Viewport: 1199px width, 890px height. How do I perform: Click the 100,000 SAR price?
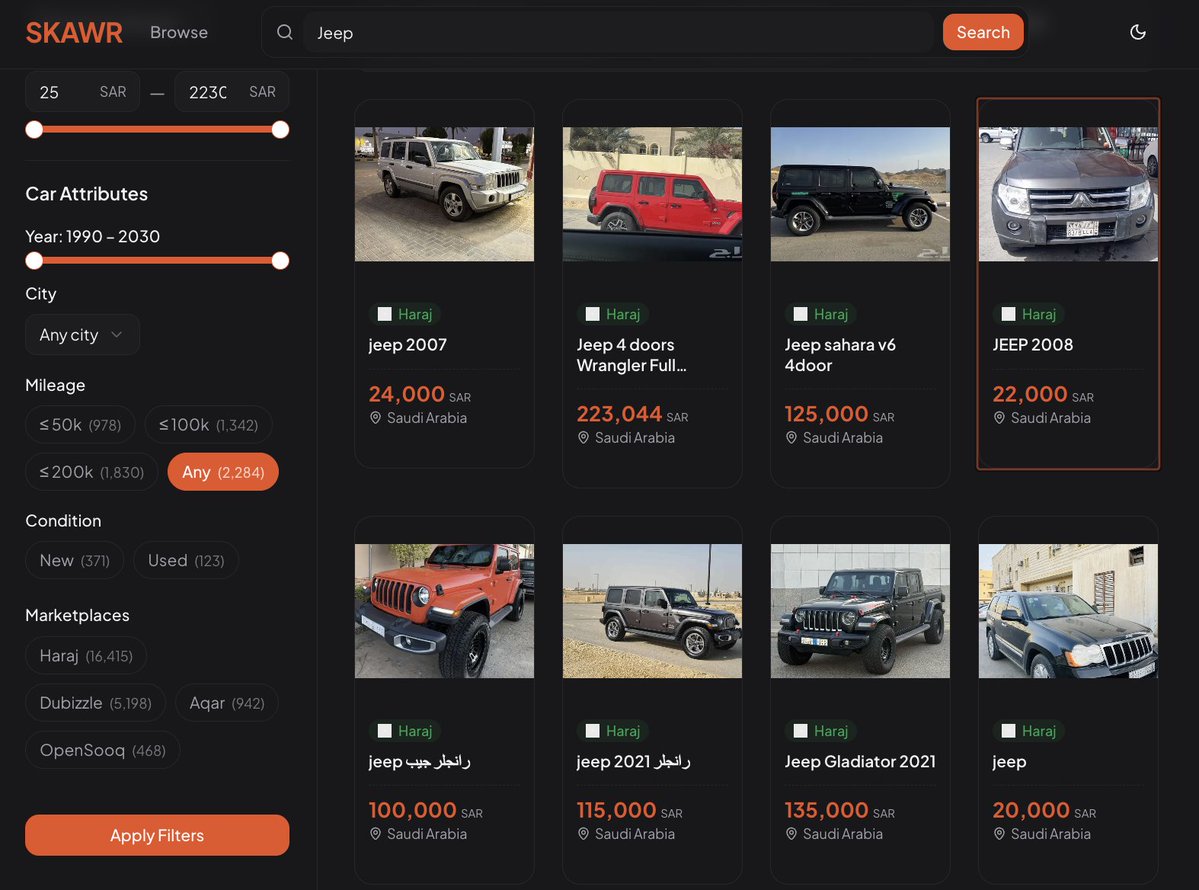tap(425, 810)
